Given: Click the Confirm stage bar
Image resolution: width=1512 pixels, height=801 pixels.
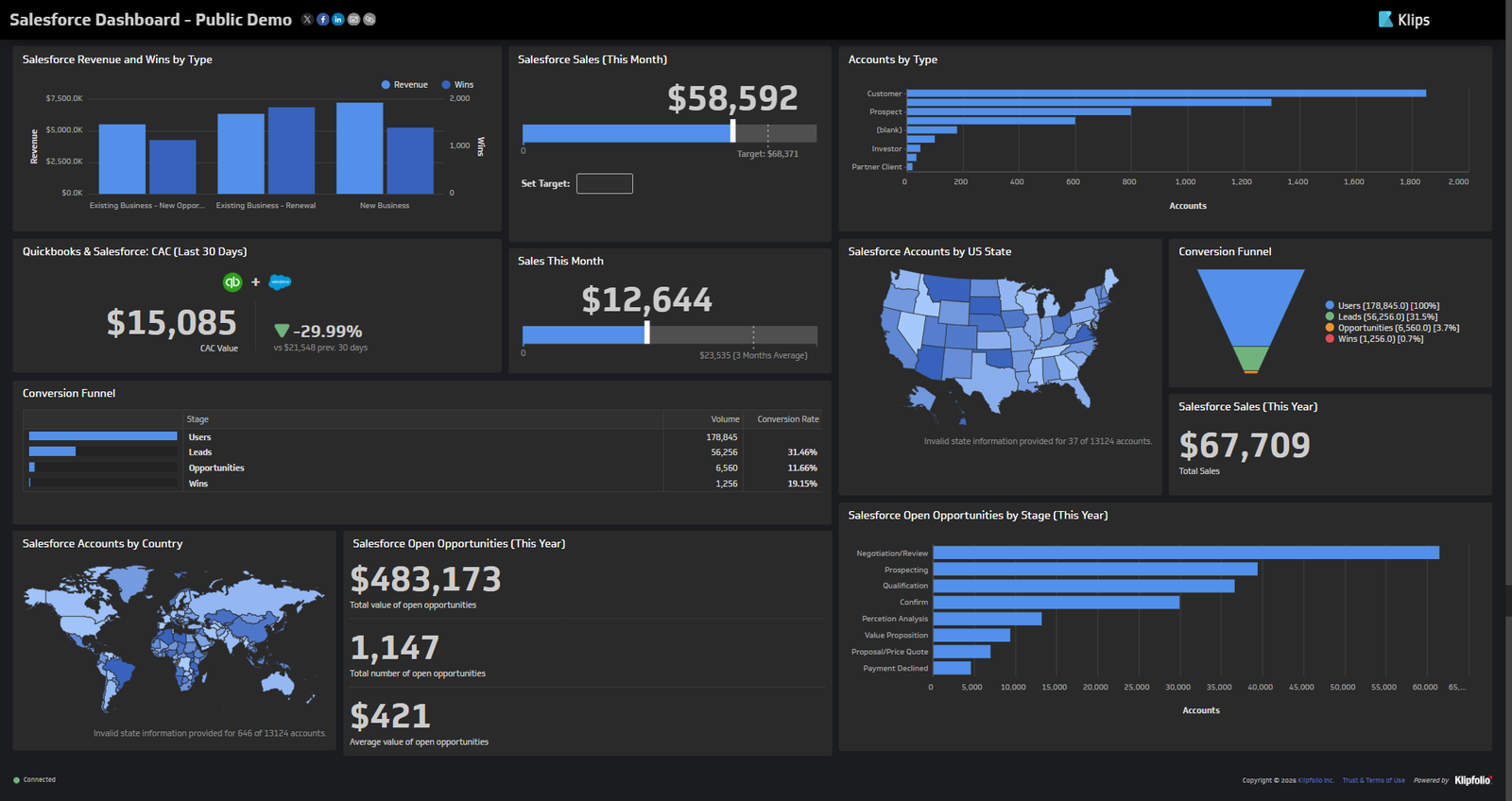Looking at the screenshot, I should (1057, 602).
